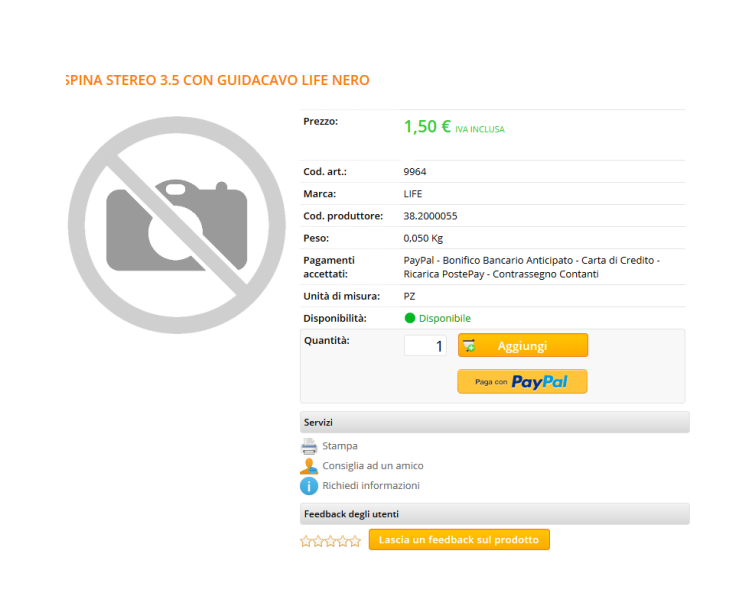
Task: Click the Servizi section header
Action: pos(495,422)
